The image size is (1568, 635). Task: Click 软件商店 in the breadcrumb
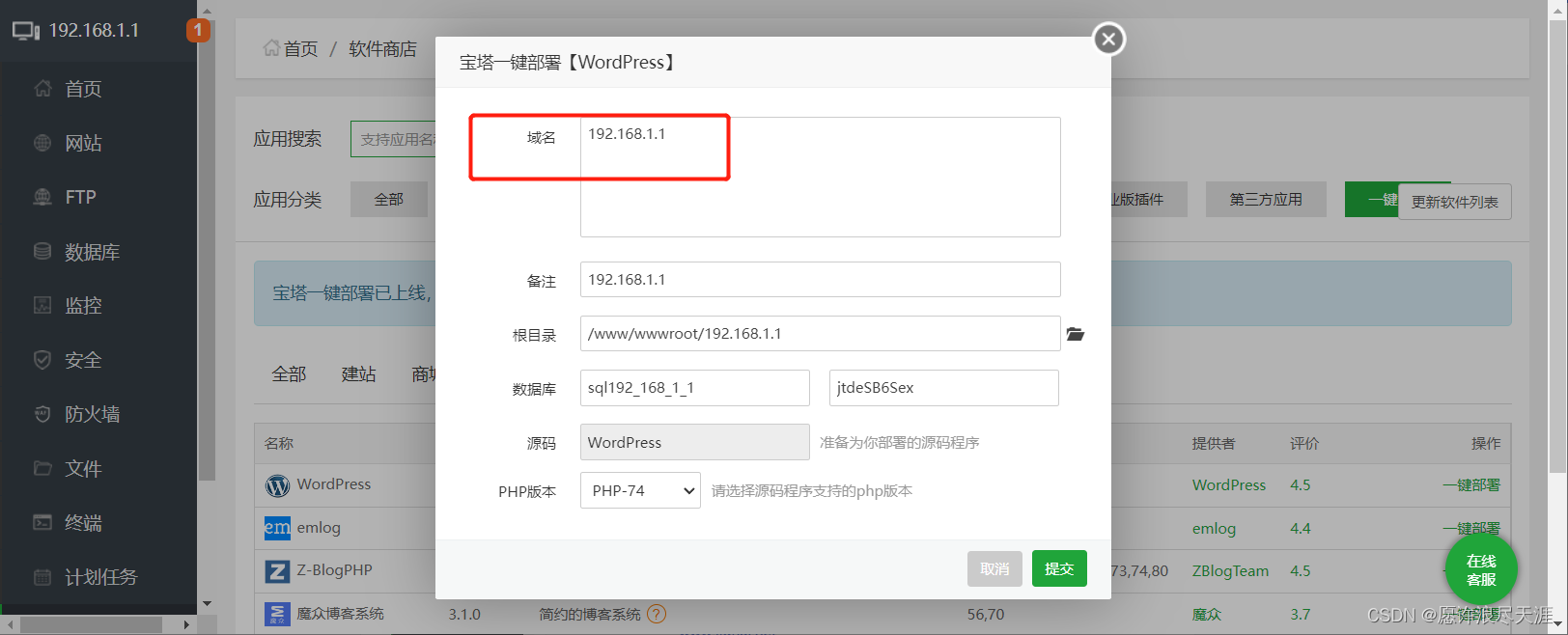[x=382, y=48]
